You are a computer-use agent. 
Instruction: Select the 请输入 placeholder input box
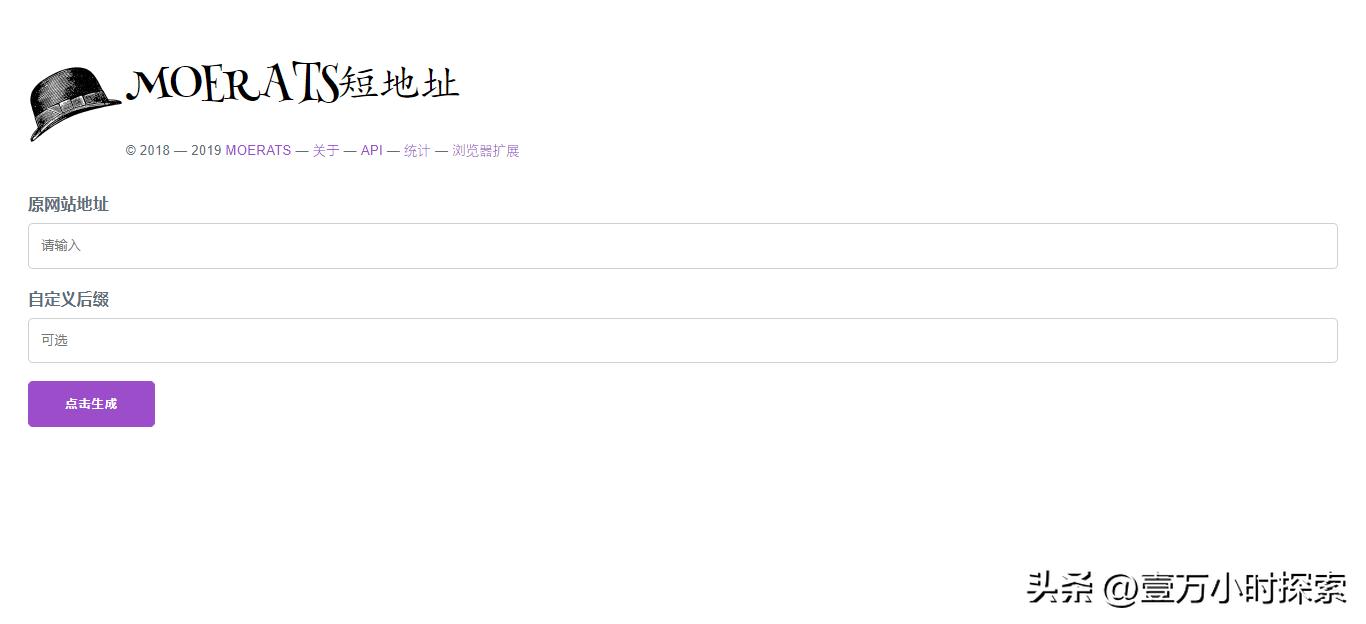(400, 245)
